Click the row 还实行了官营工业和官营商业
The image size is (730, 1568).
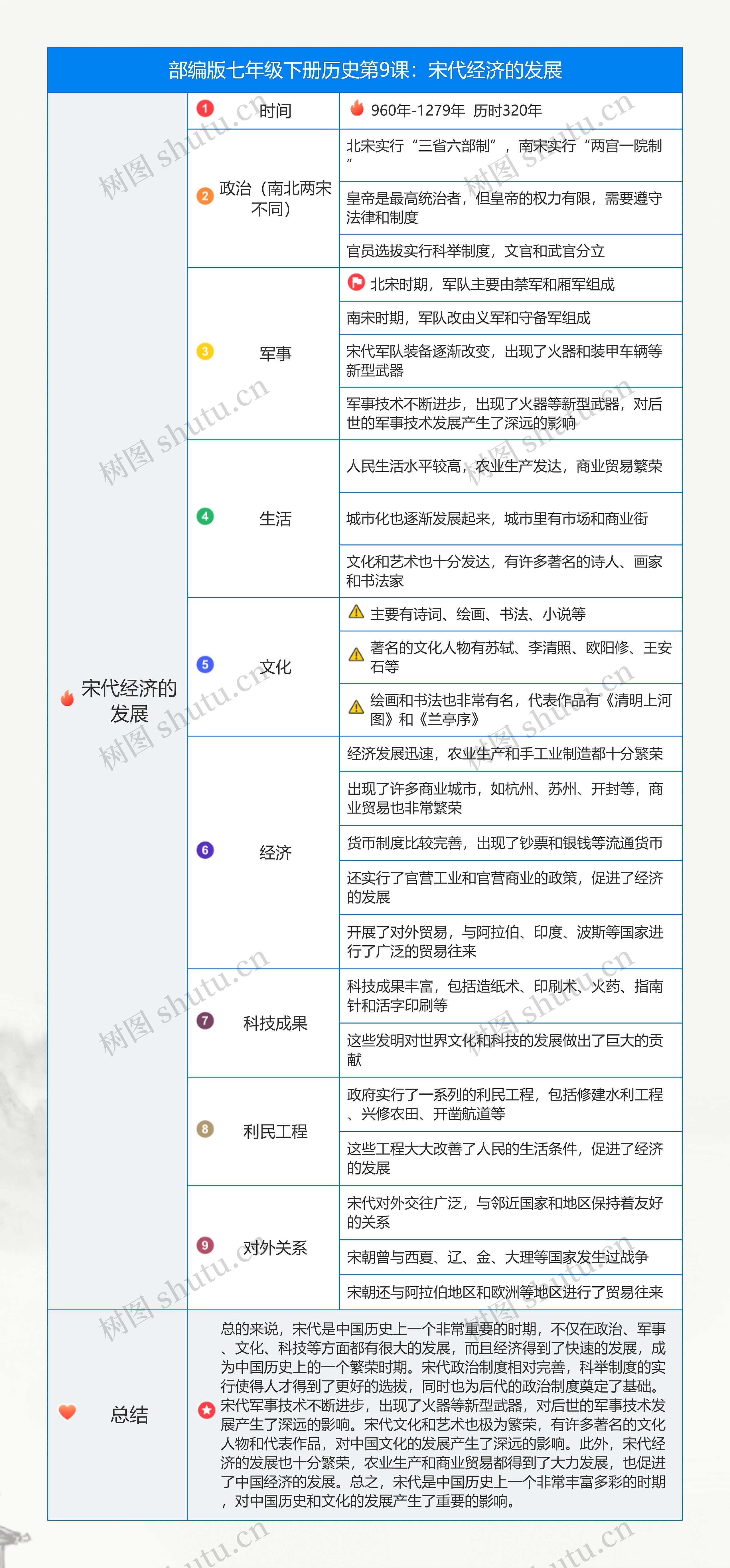pyautogui.click(x=510, y=887)
